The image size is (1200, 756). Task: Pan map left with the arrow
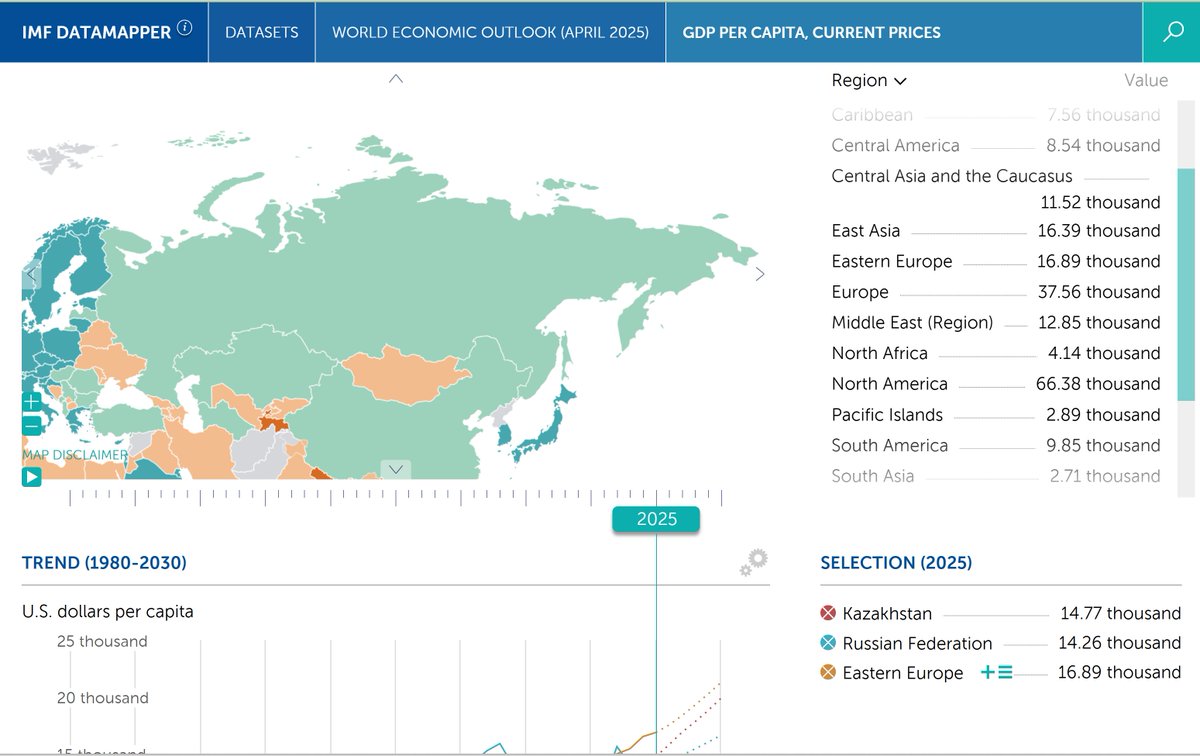[31, 274]
